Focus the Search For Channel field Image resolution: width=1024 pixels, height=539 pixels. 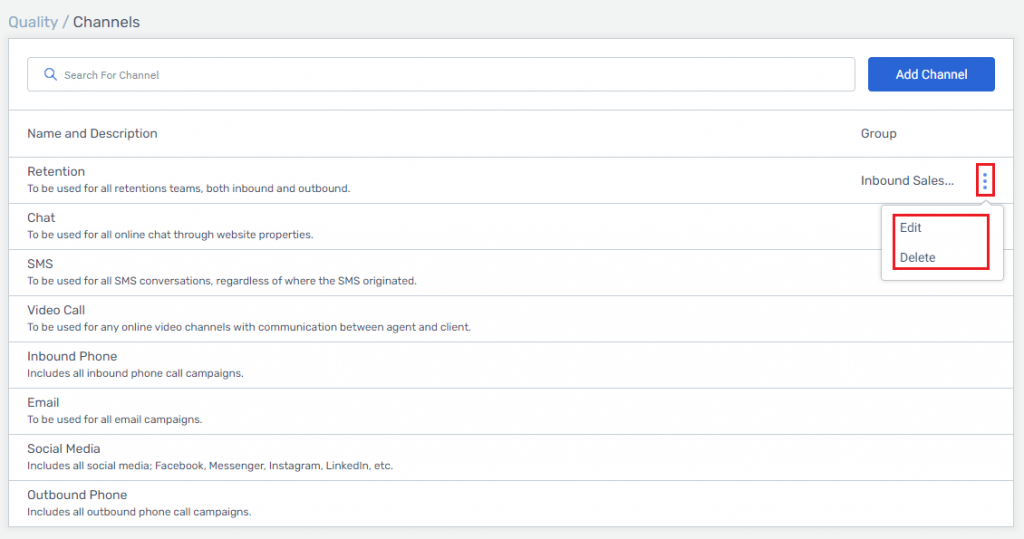[441, 74]
